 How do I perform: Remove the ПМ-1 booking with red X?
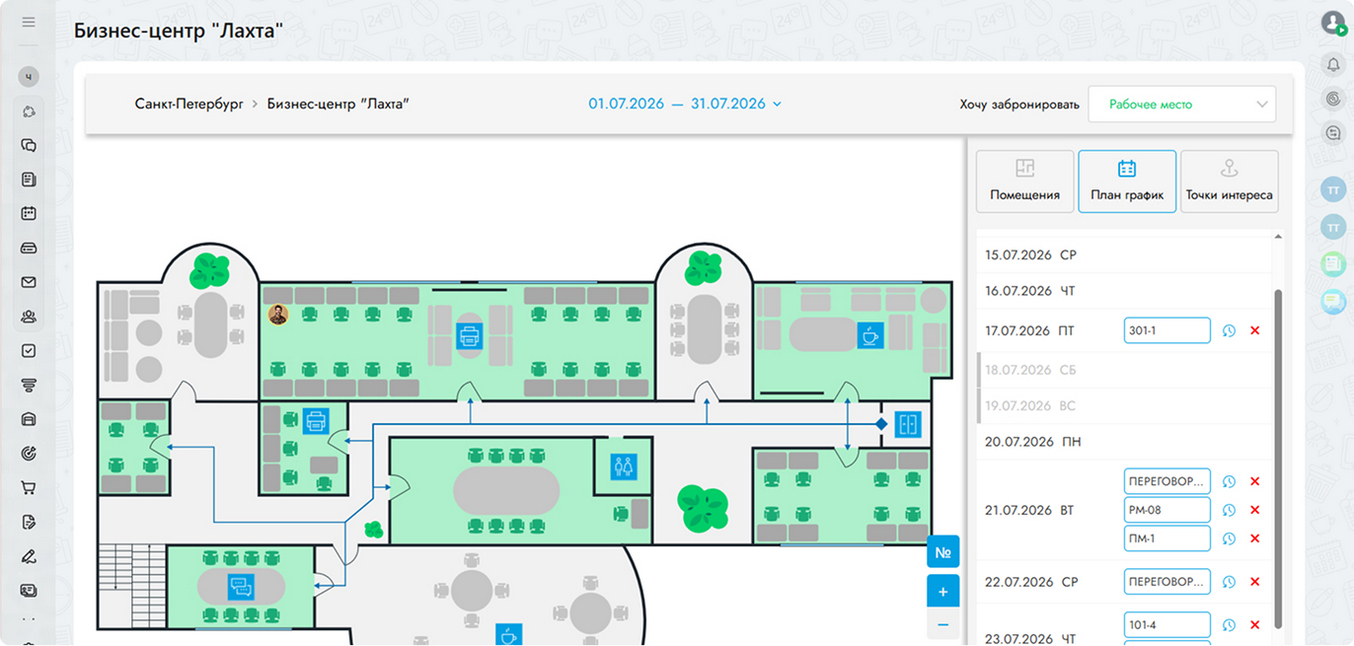[x=1255, y=539]
